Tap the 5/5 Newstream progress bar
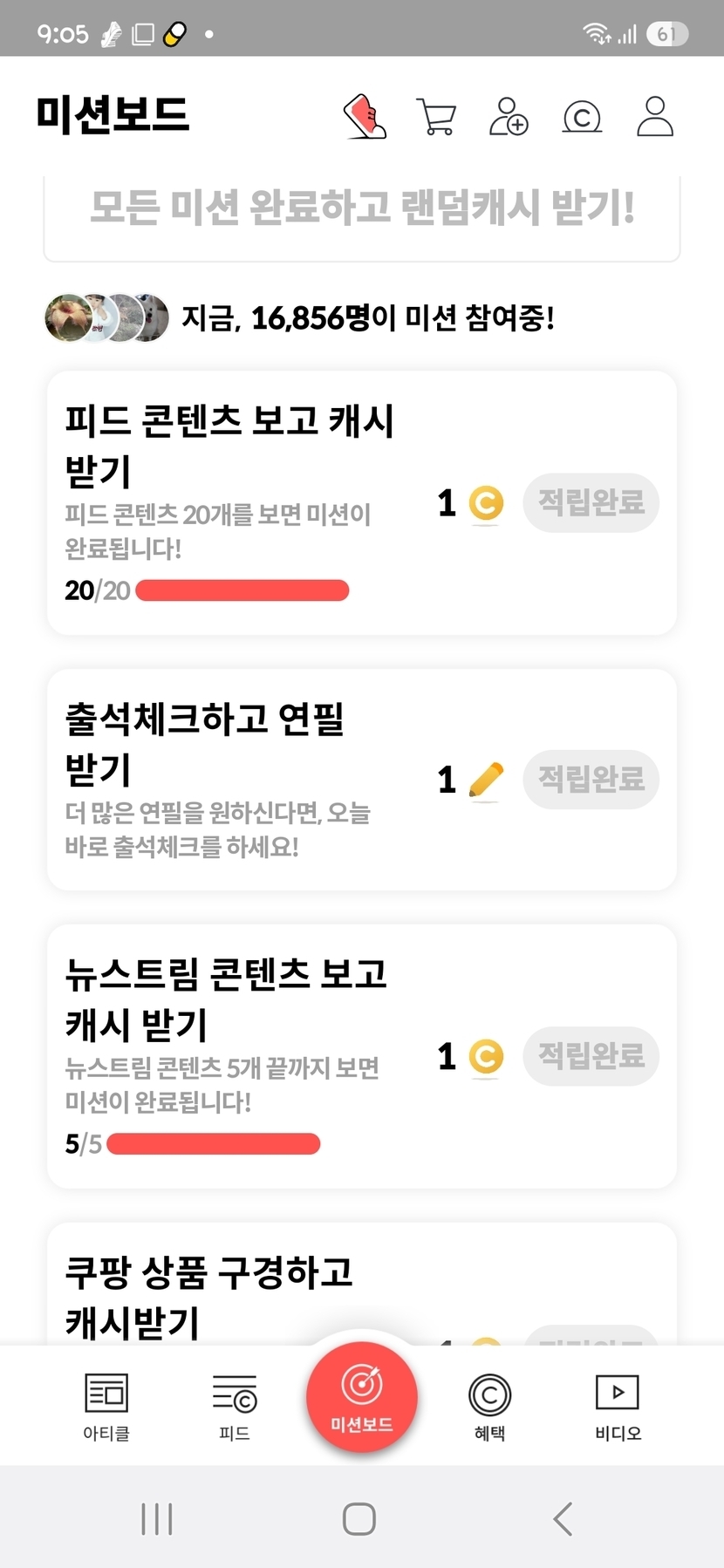This screenshot has height=1568, width=724. tap(214, 1143)
